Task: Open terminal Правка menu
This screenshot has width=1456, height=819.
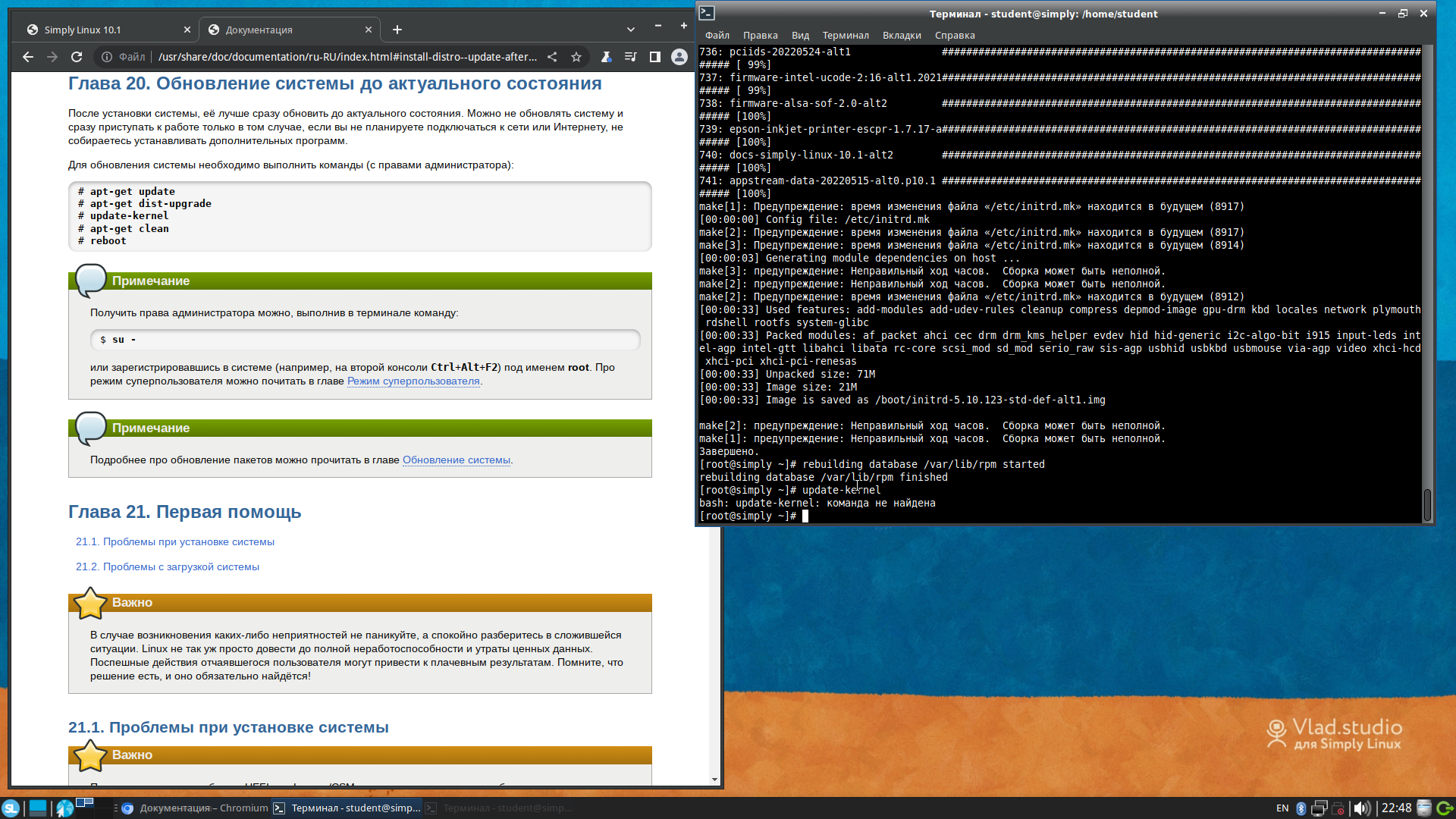Action: click(761, 36)
